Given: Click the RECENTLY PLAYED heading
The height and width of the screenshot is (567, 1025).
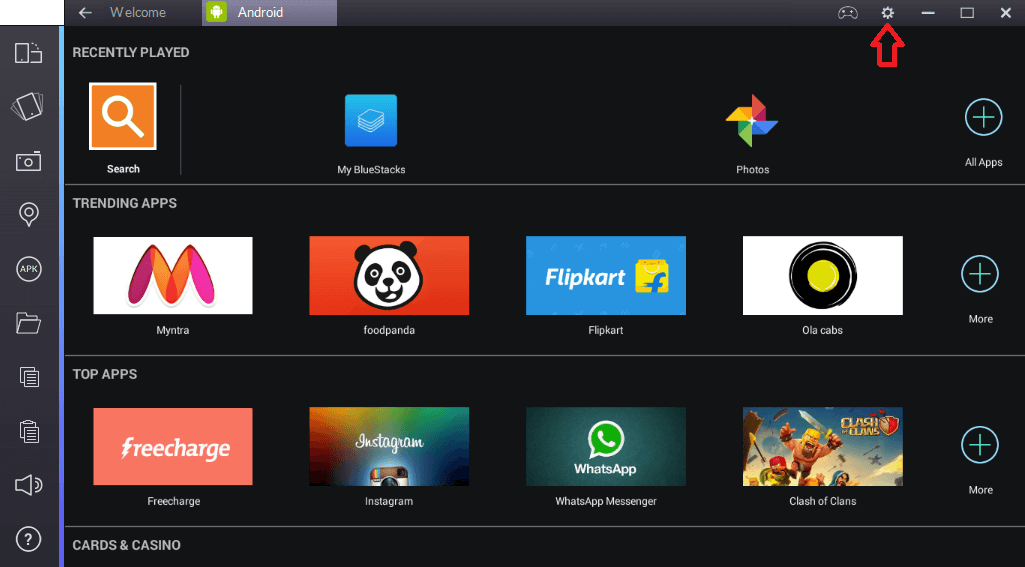Looking at the screenshot, I should coord(131,52).
